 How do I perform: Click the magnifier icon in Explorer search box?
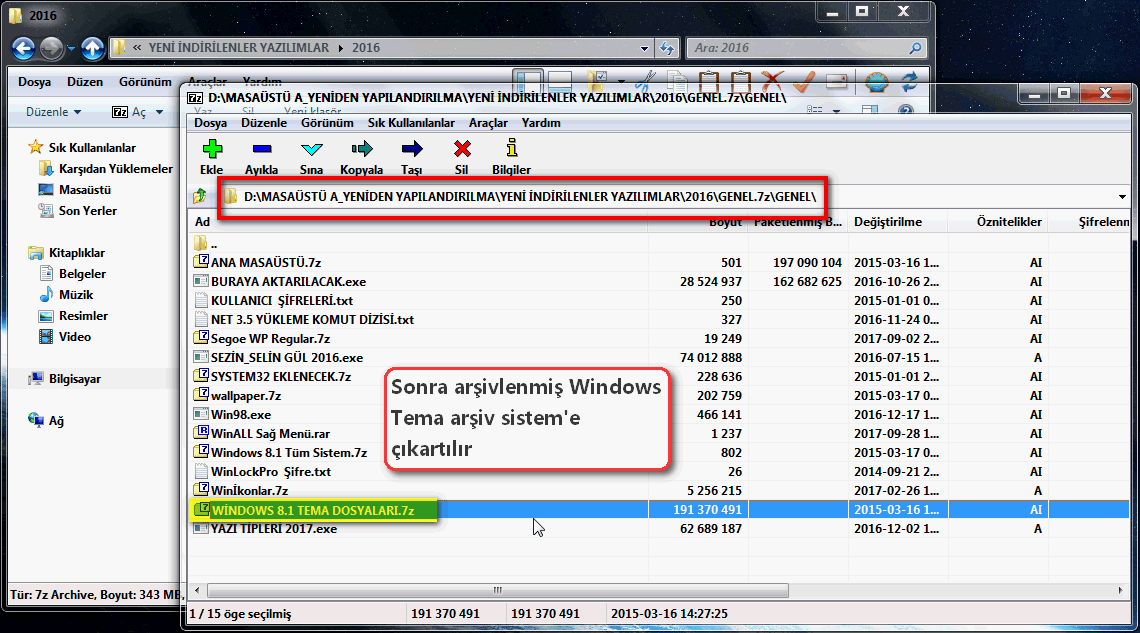(915, 48)
